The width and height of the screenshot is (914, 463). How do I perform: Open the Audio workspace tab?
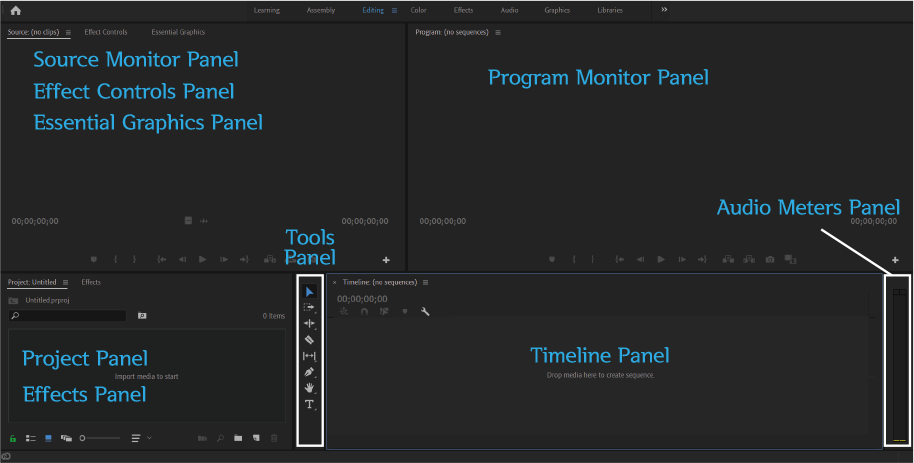coord(509,10)
